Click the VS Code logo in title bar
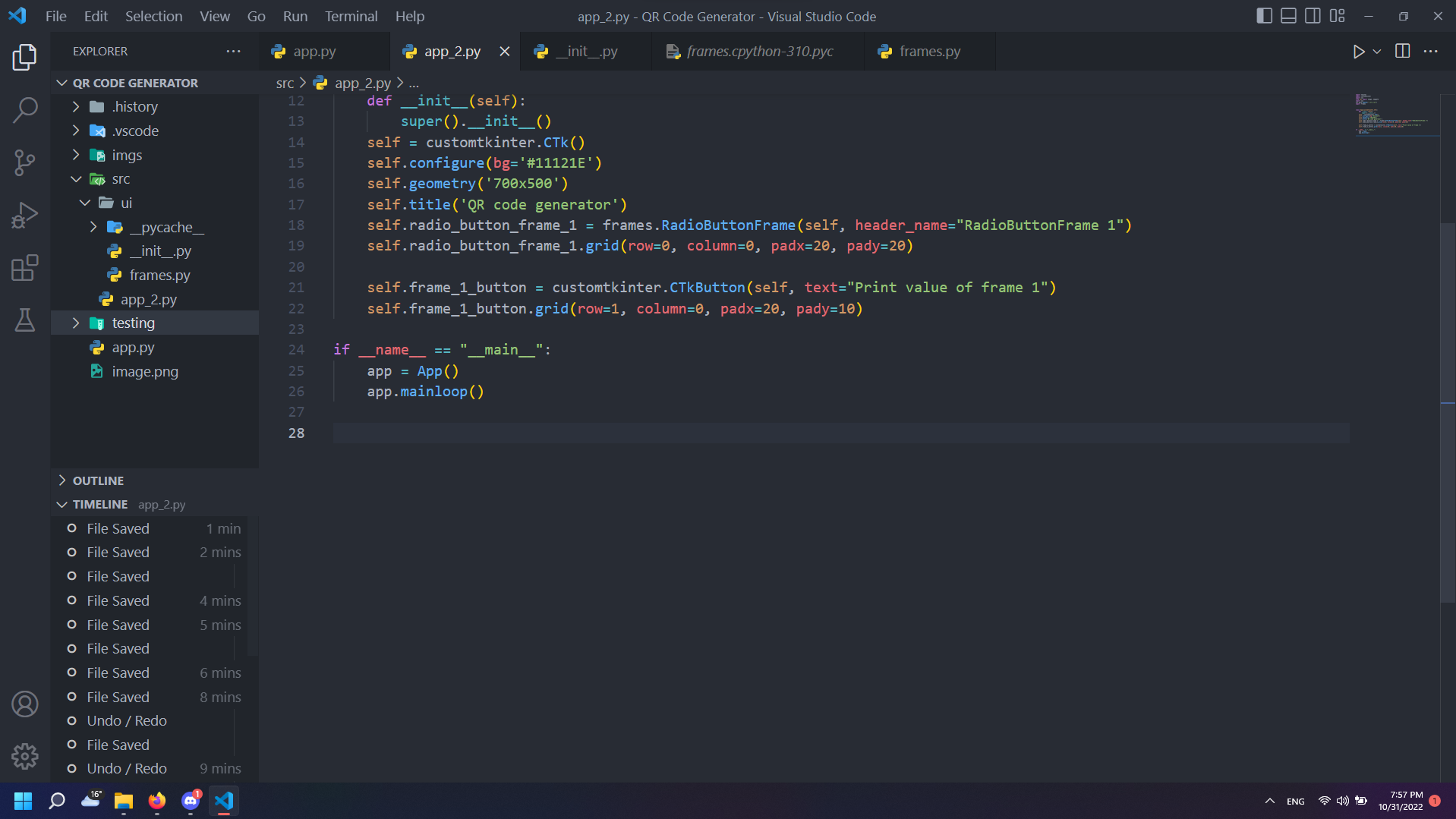 17,16
